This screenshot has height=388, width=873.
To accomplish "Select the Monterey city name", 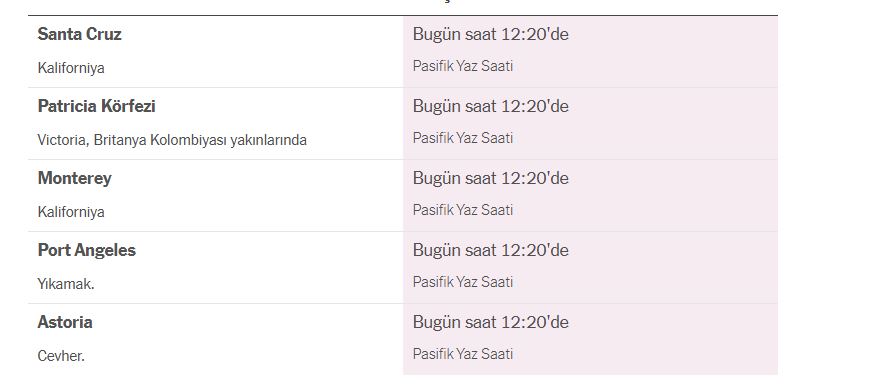I will (75, 179).
